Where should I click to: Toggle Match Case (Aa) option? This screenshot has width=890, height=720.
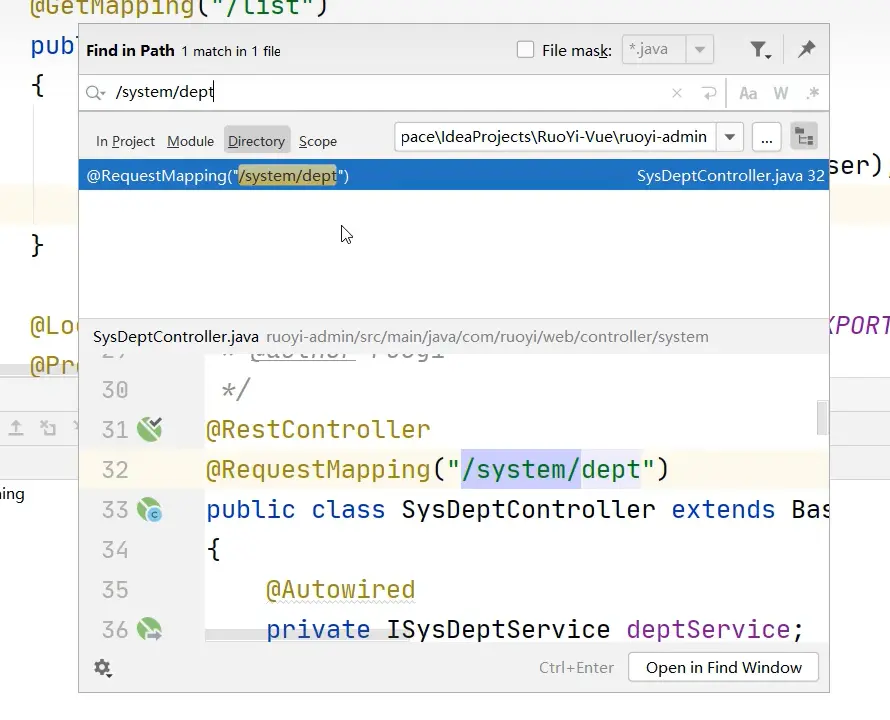pyautogui.click(x=748, y=93)
